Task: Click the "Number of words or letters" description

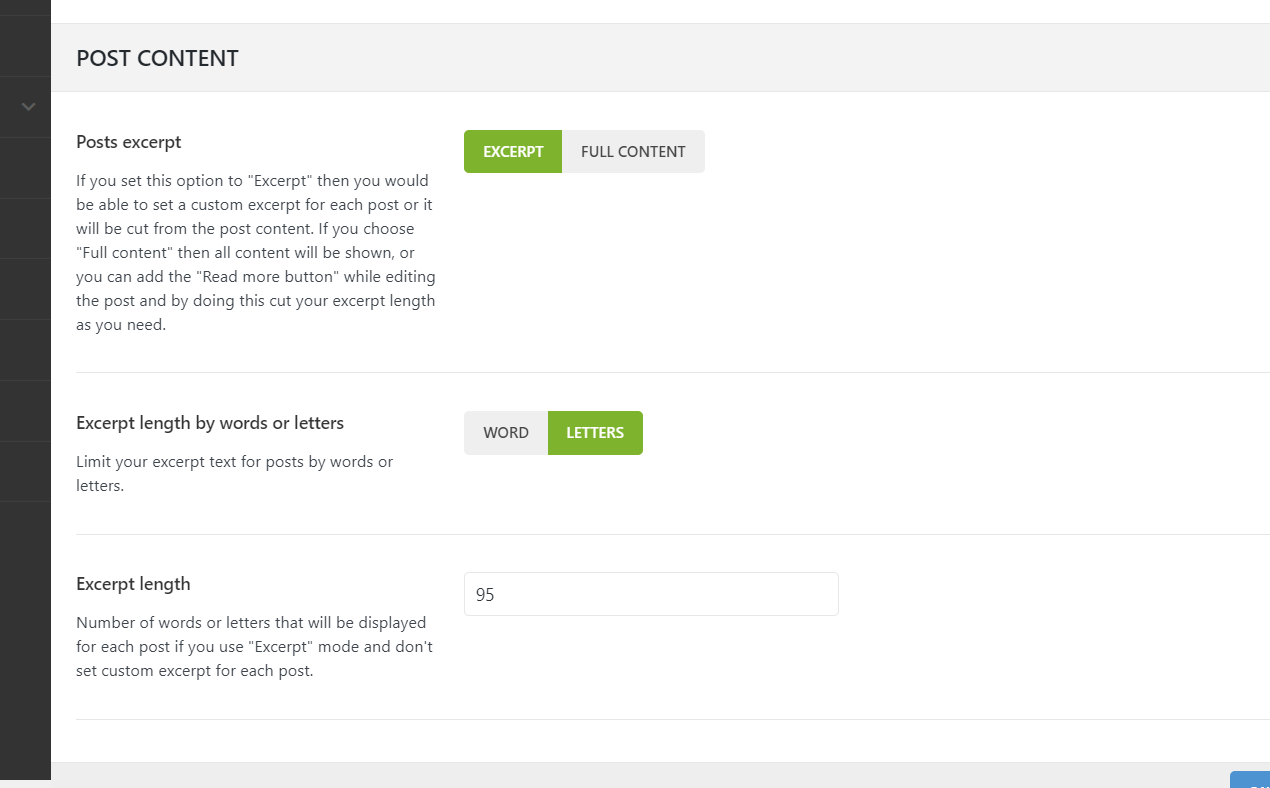Action: pos(254,646)
